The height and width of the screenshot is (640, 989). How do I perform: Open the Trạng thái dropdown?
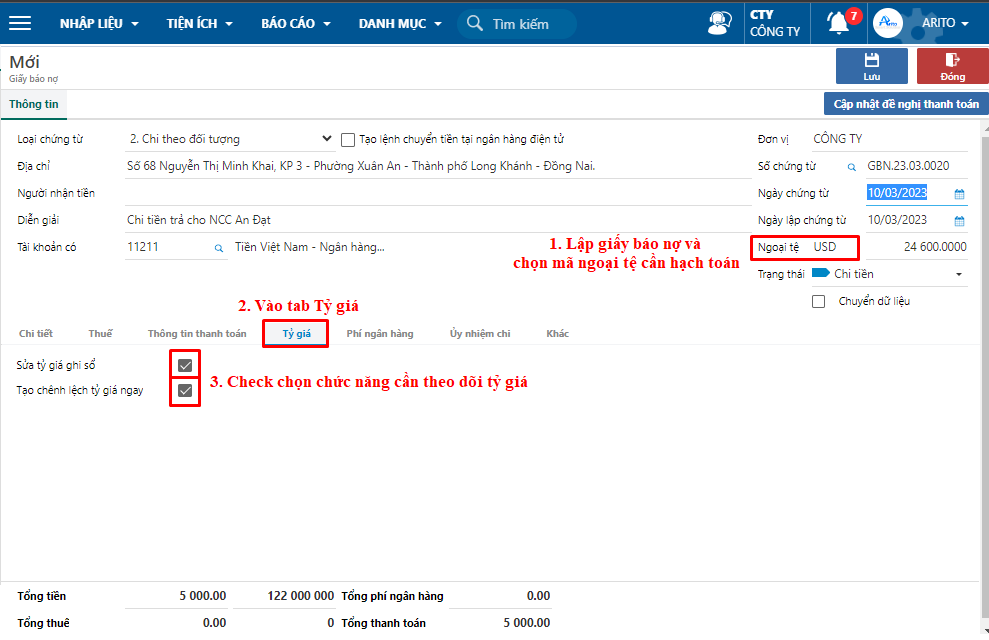coord(959,274)
